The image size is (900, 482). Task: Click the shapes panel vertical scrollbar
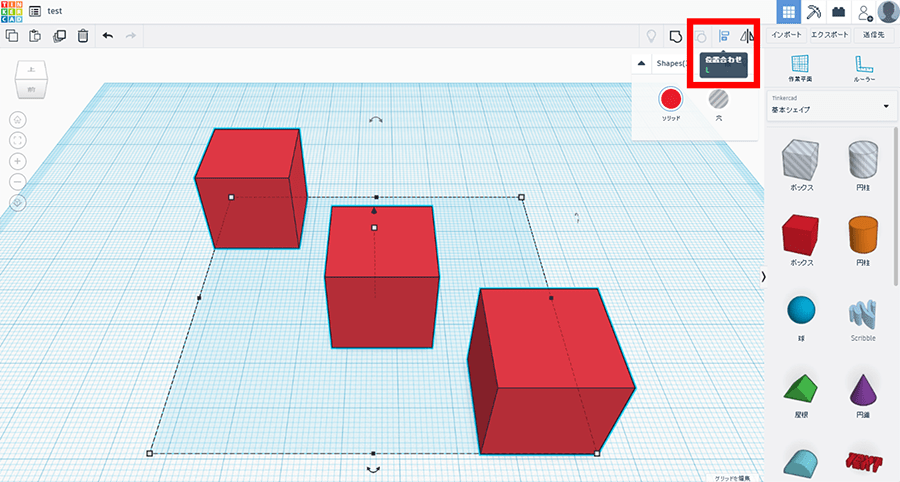[896, 207]
